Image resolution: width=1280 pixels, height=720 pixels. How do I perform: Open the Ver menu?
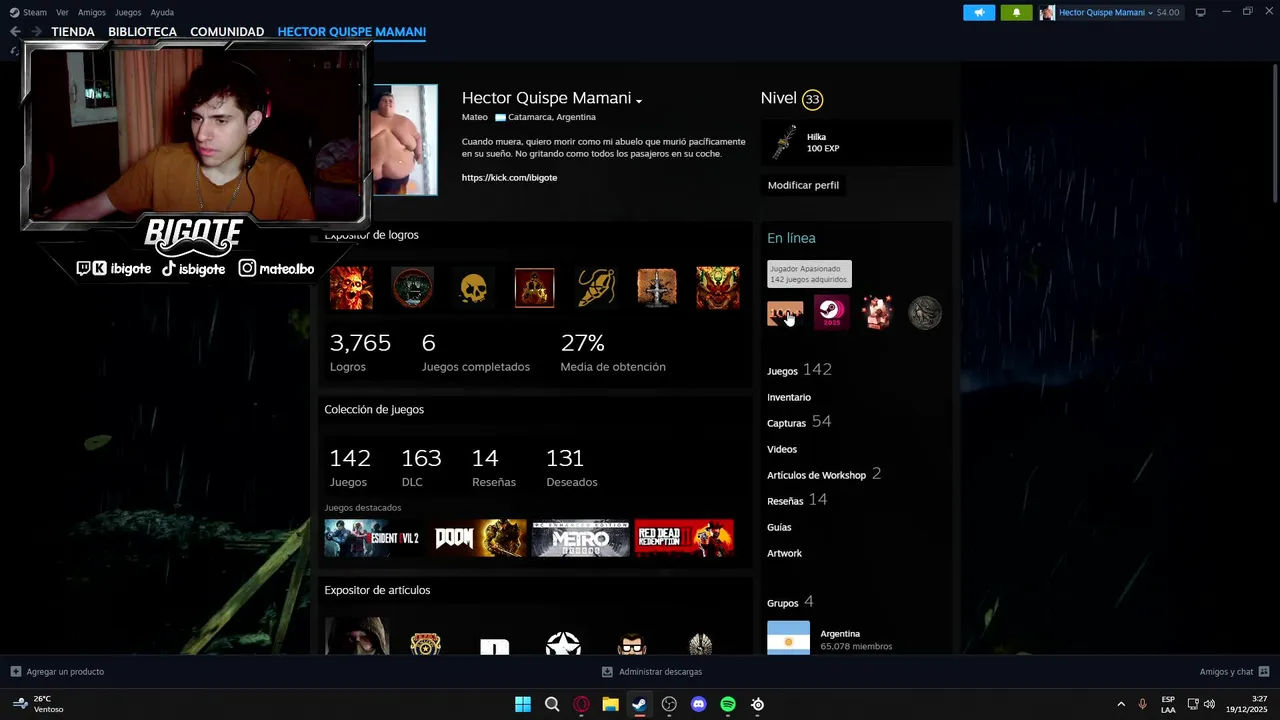(62, 12)
